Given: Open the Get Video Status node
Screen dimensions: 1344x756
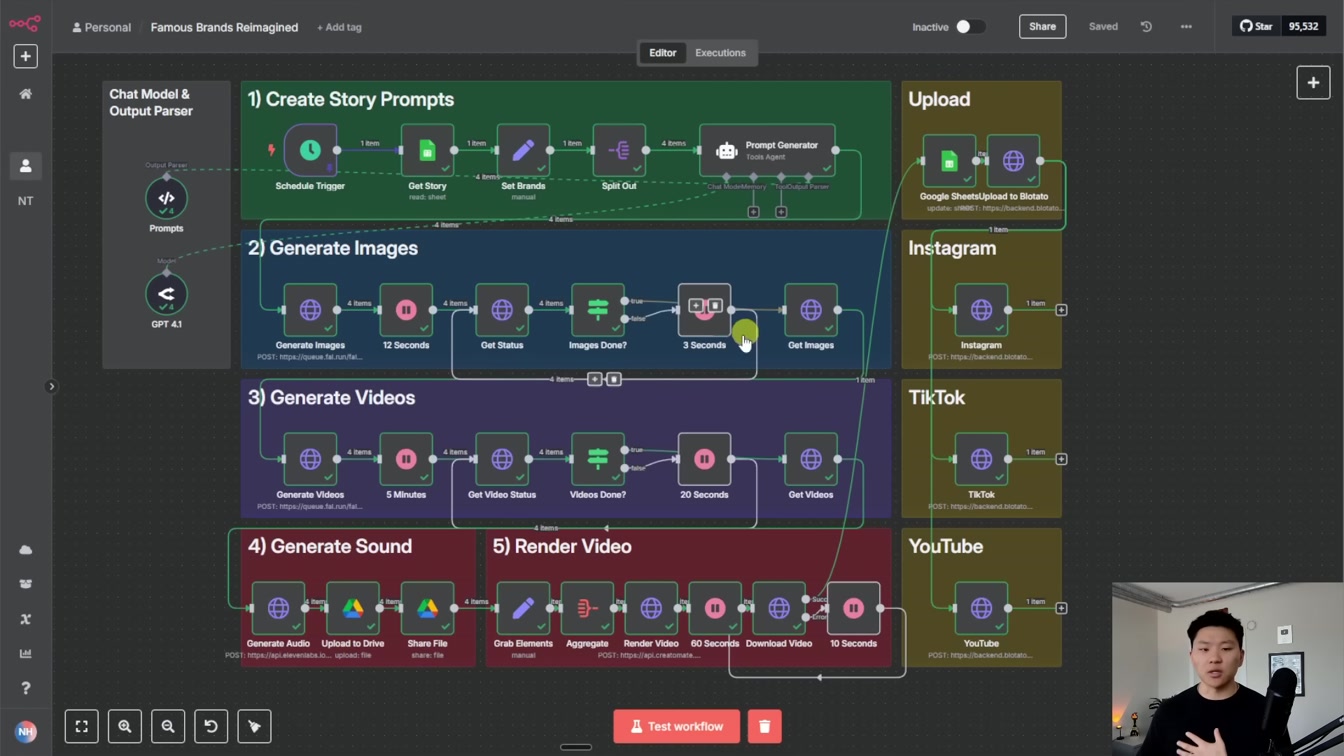Looking at the screenshot, I should click(x=502, y=459).
